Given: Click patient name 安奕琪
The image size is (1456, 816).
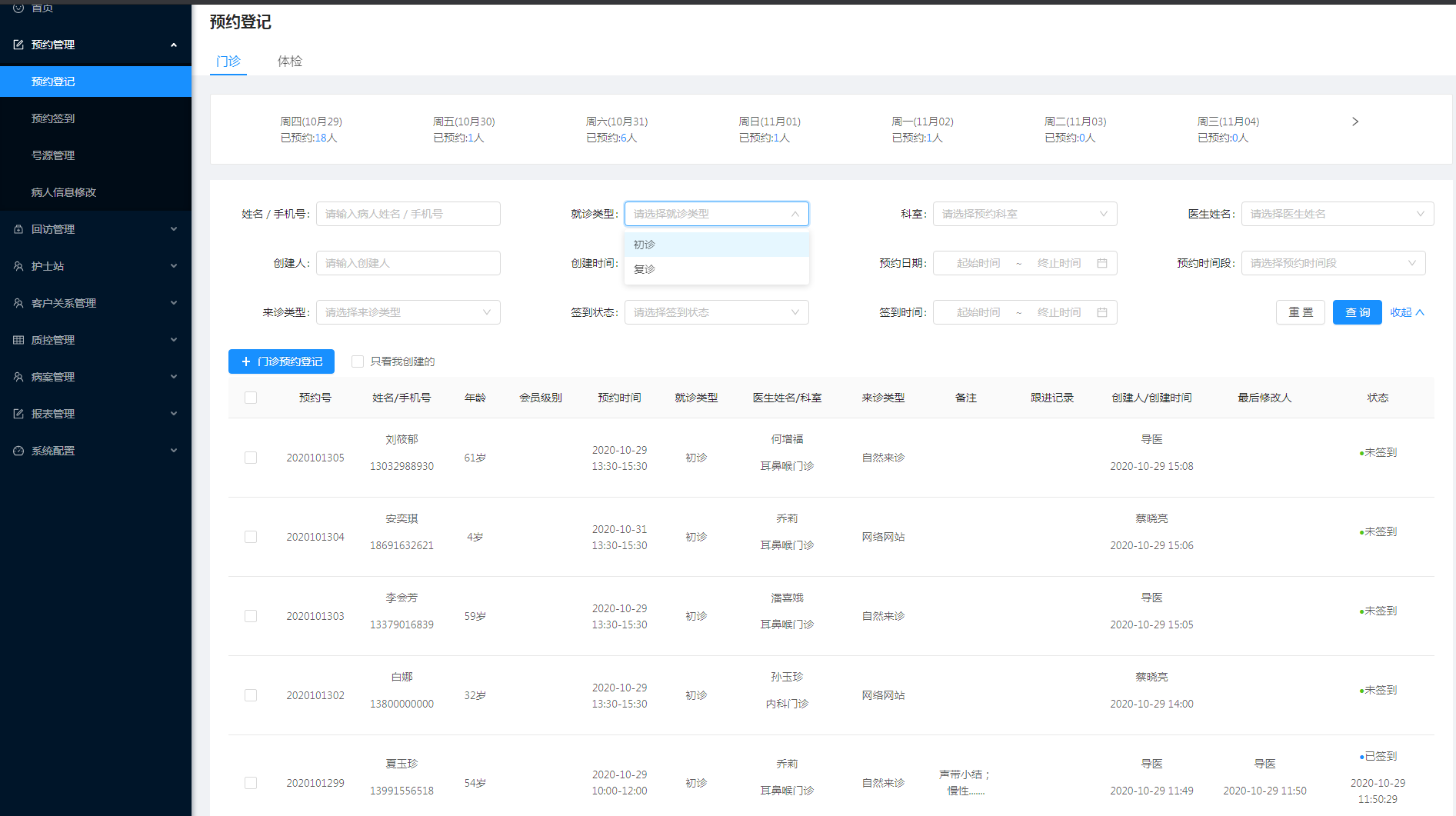Looking at the screenshot, I should 401,518.
